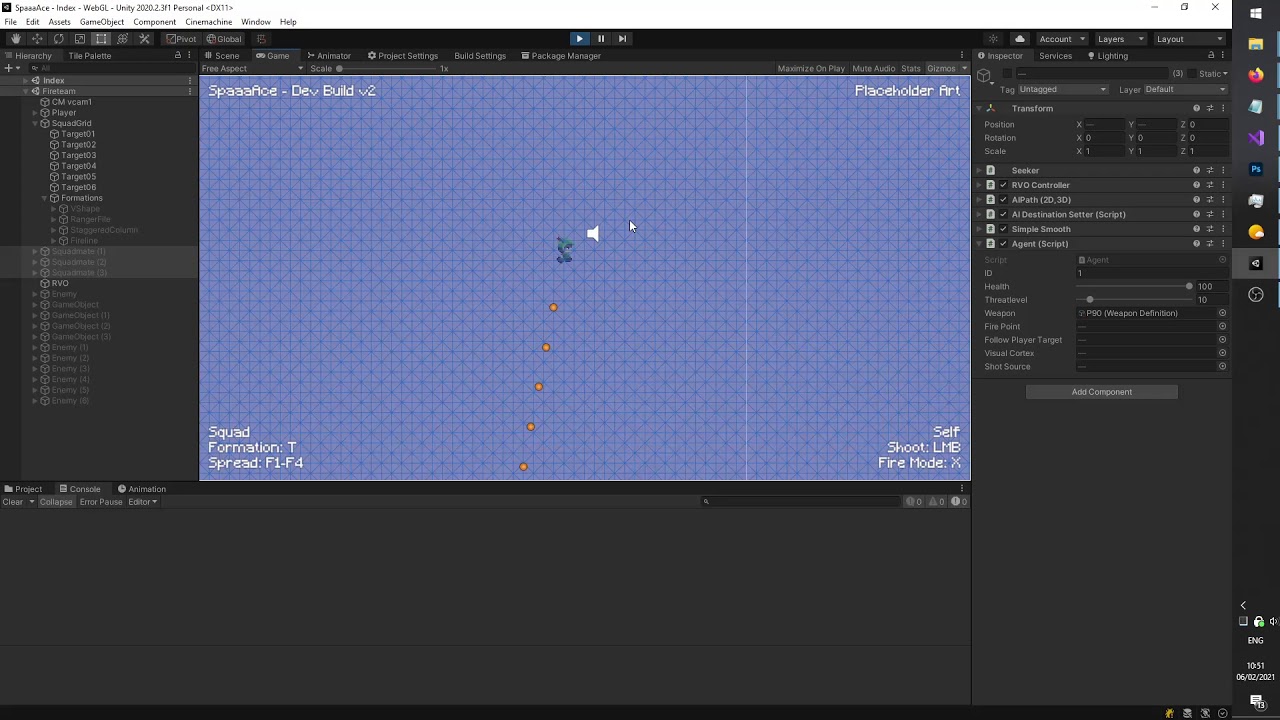The height and width of the screenshot is (720, 1280).
Task: Activate the Rect Transform tool
Action: (101, 39)
